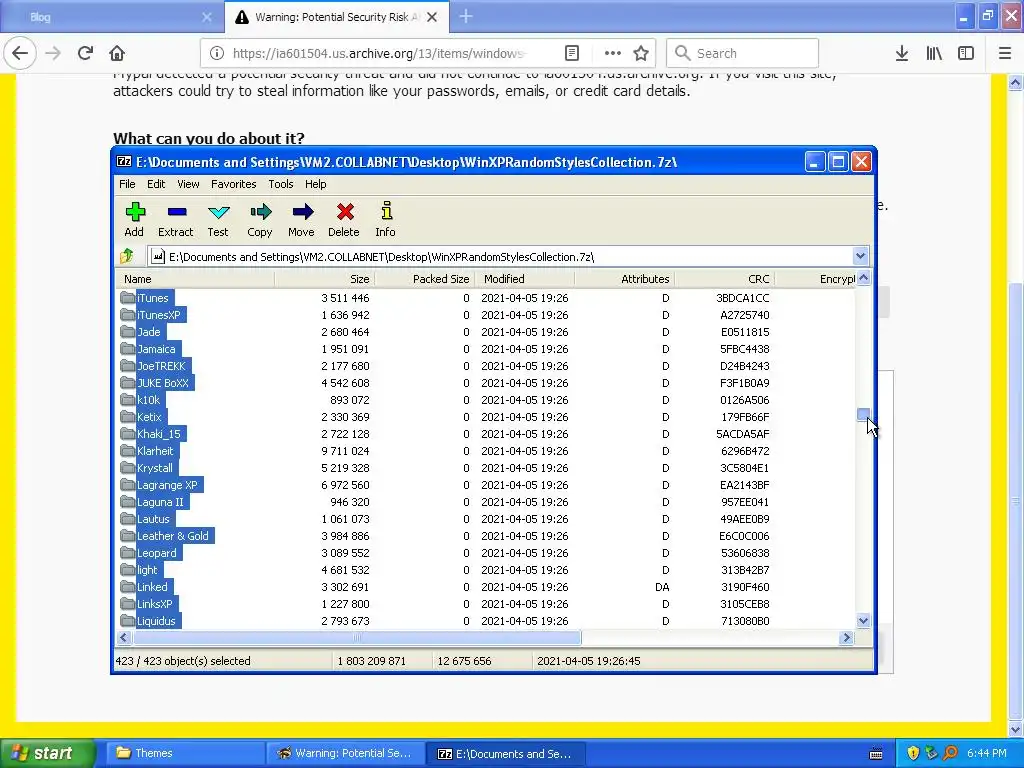
Task: Click file list scroll-down arrow
Action: pos(863,621)
